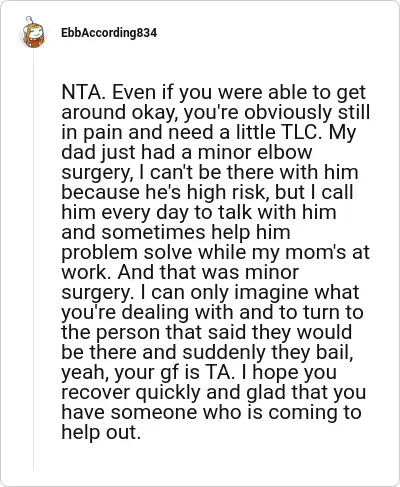Click the line "work. And that was minor"
Image resolution: width=400 pixels, height=487 pixels.
click(x=180, y=272)
